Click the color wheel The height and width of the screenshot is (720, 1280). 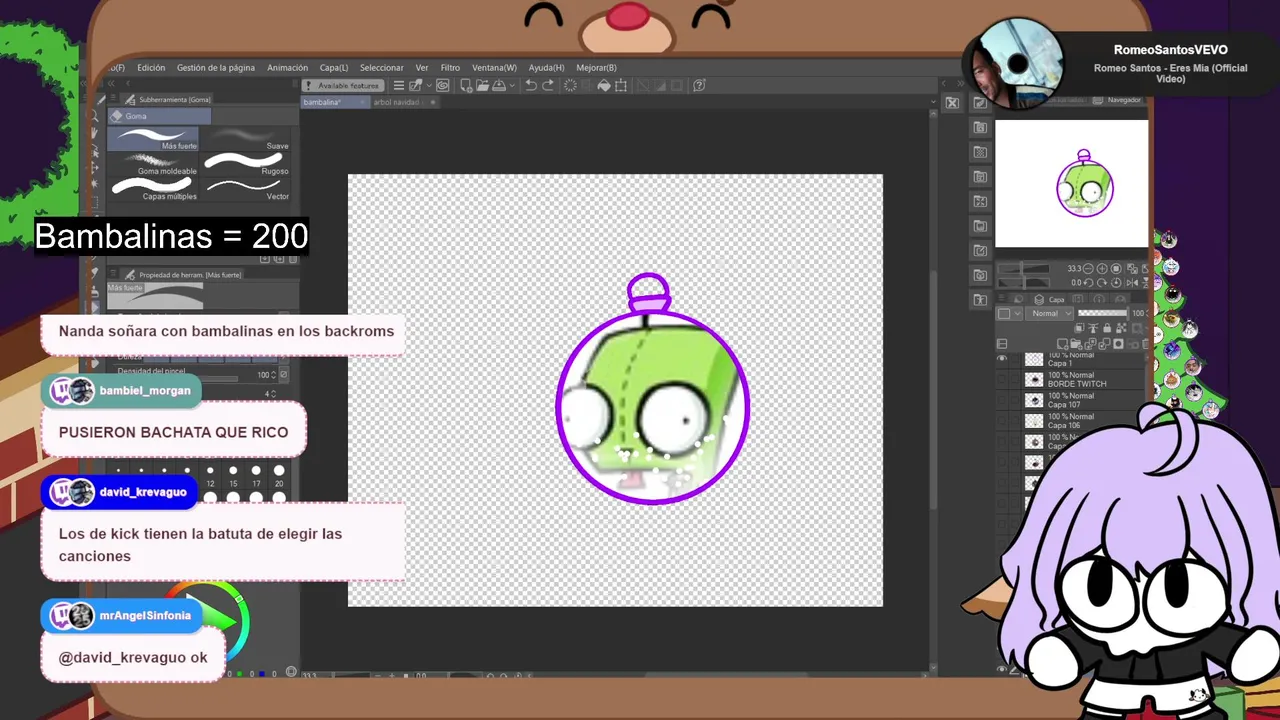point(208,622)
